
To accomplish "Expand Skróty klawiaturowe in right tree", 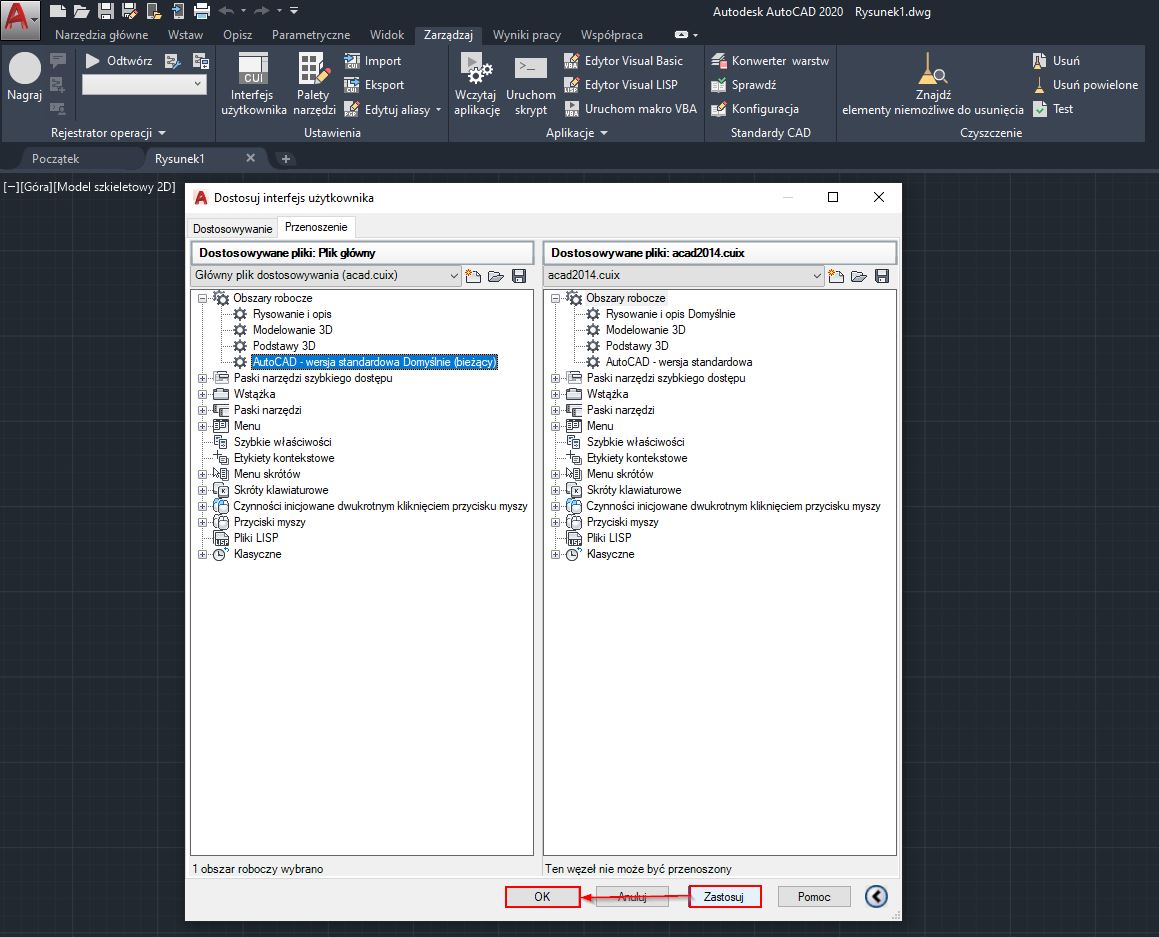I will pos(555,491).
